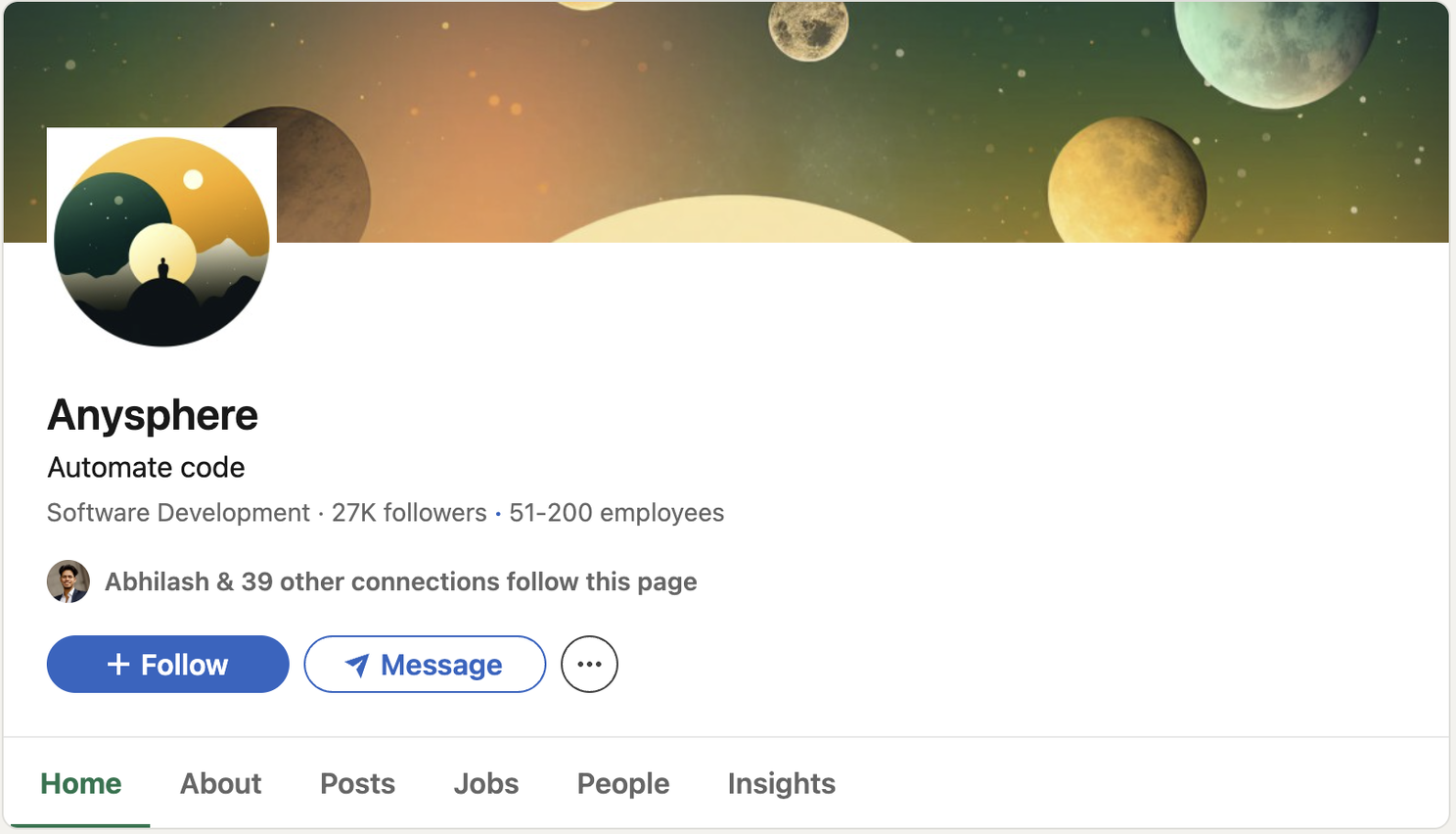Click the 27K followers text

point(409,513)
